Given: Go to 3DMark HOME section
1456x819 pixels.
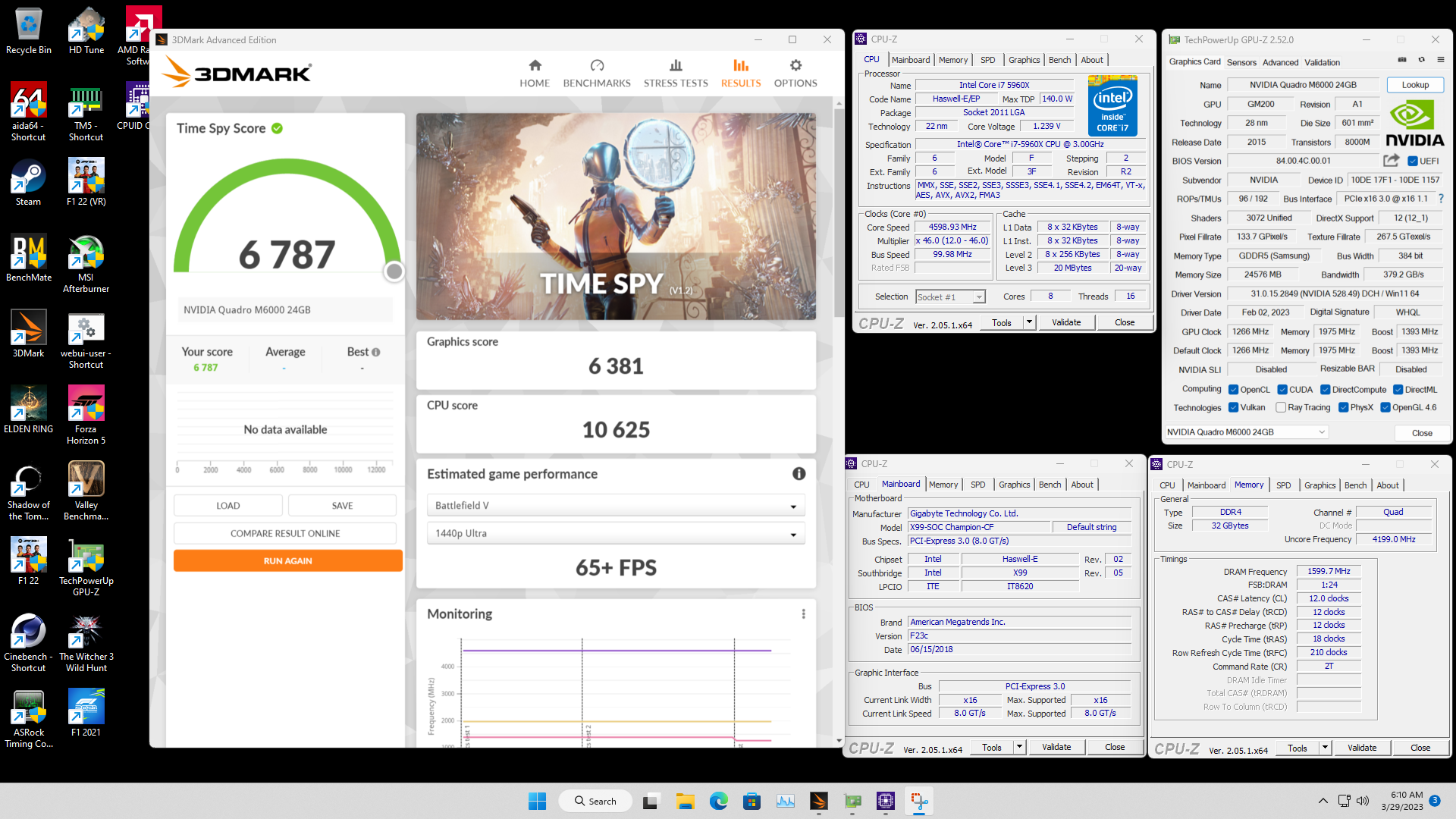Looking at the screenshot, I should click(535, 74).
